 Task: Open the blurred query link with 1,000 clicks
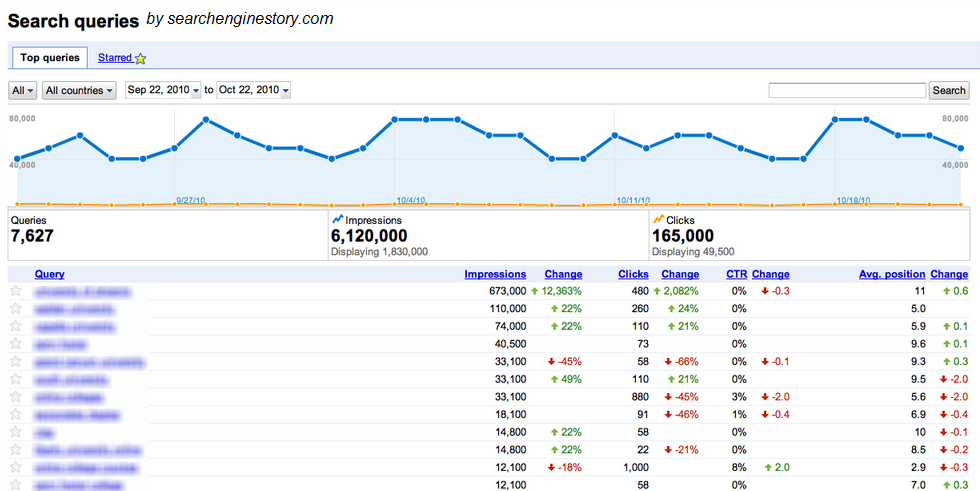pos(86,468)
